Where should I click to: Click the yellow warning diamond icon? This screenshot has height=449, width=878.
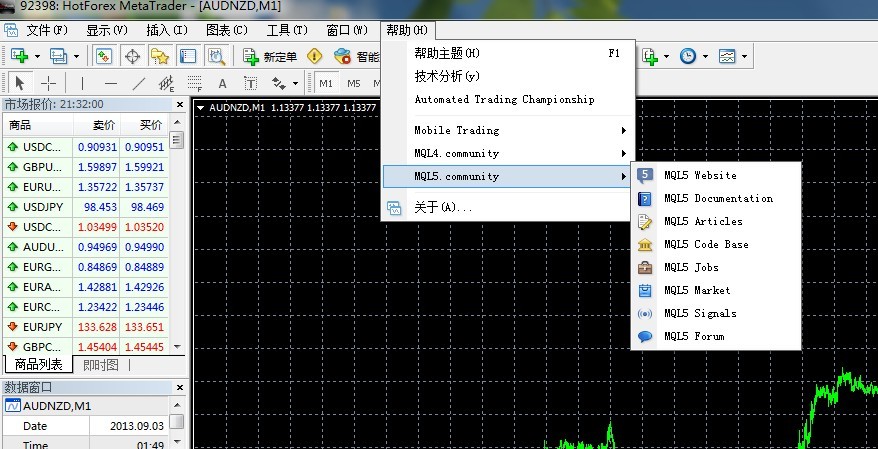315,56
